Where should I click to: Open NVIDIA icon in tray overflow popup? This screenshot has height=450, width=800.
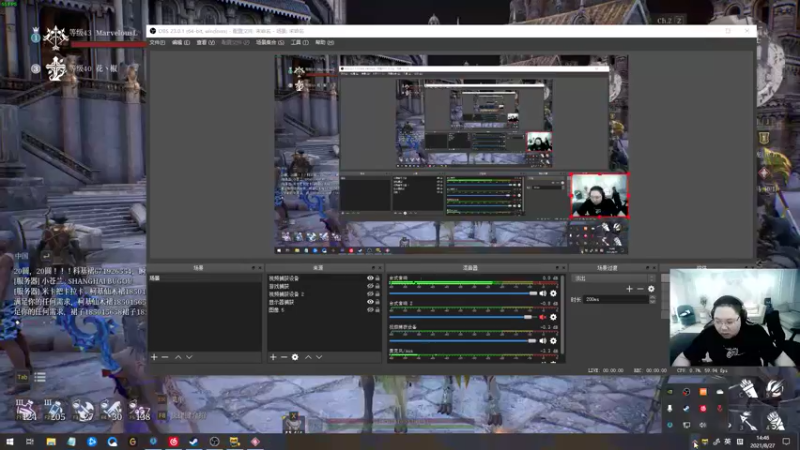pyautogui.click(x=670, y=392)
